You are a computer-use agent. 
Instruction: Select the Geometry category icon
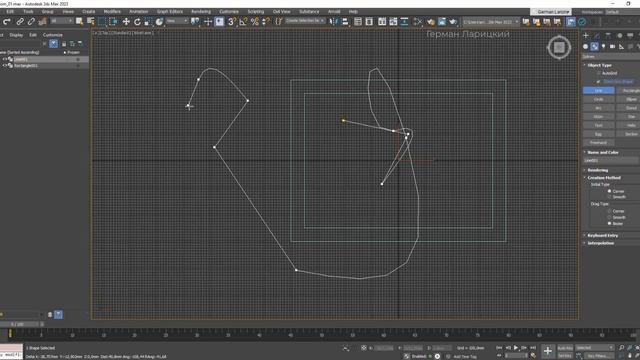(585, 47)
